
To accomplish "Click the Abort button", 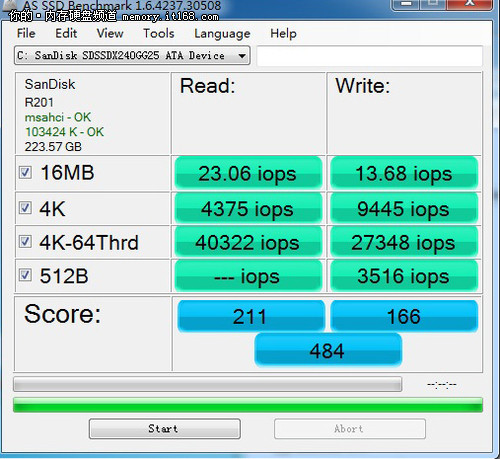I will 350,429.
